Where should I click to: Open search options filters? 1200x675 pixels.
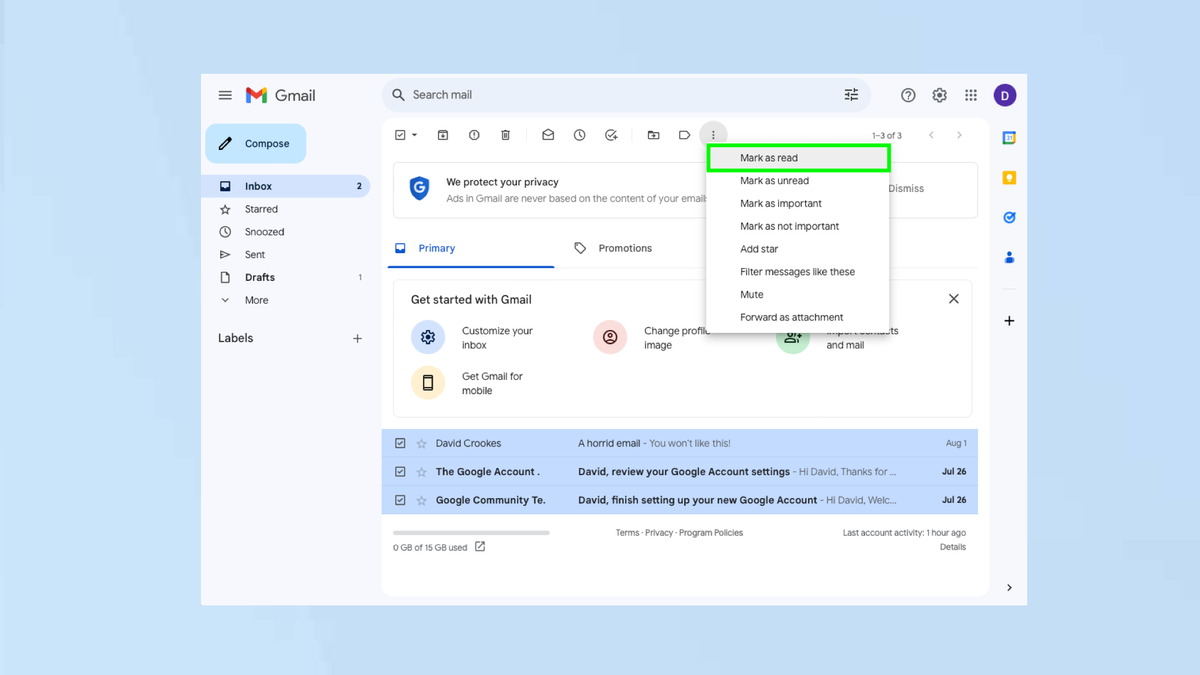[851, 94]
